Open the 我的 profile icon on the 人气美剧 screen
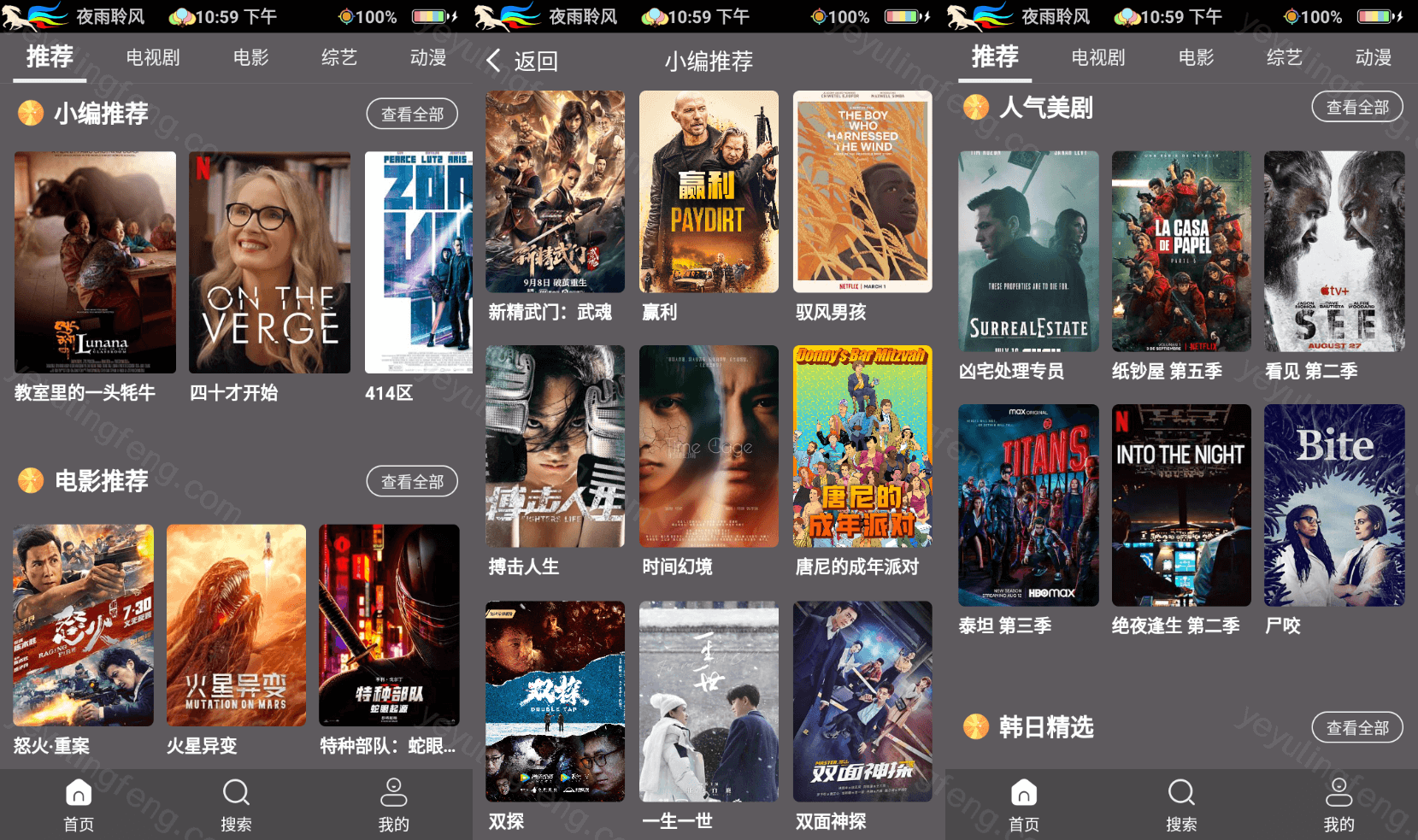The image size is (1418, 840). pos(1339,793)
